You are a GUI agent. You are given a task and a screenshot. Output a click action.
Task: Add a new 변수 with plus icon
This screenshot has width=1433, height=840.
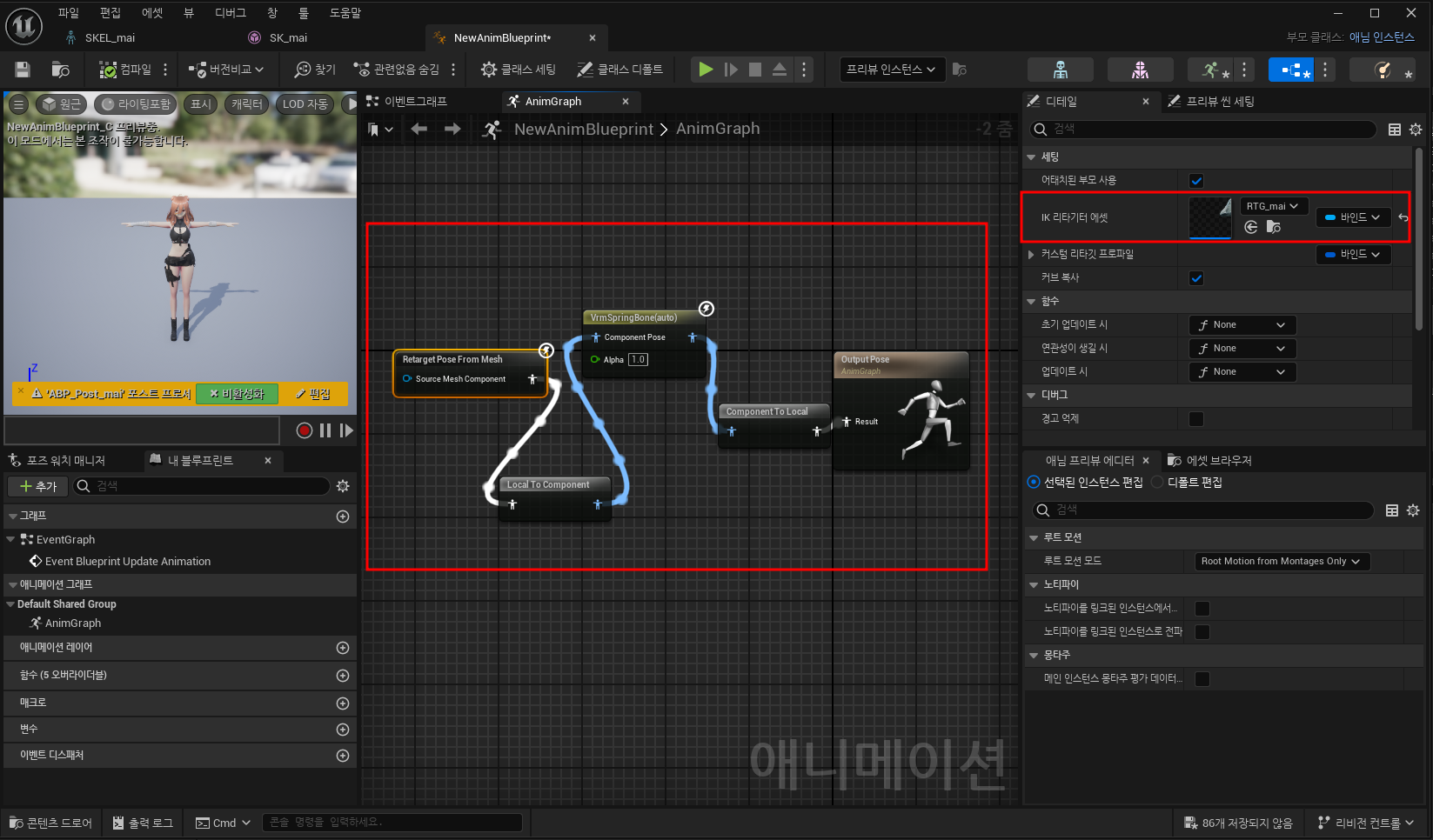pyautogui.click(x=343, y=730)
